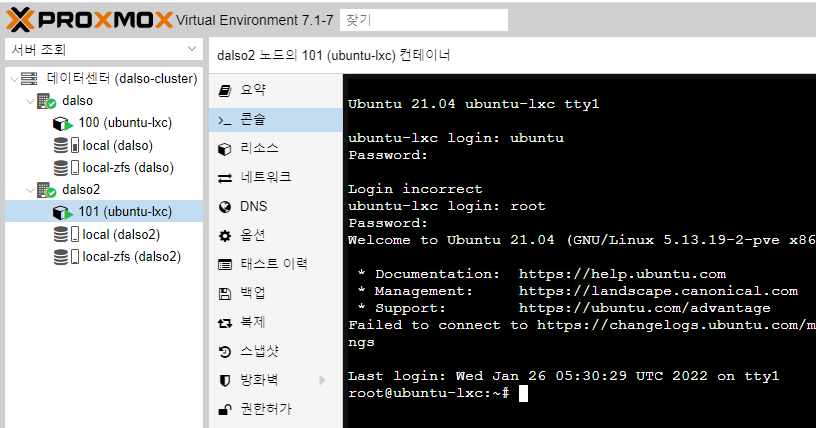Click the 방화벽 shield icon
This screenshot has height=428, width=816.
pos(225,381)
